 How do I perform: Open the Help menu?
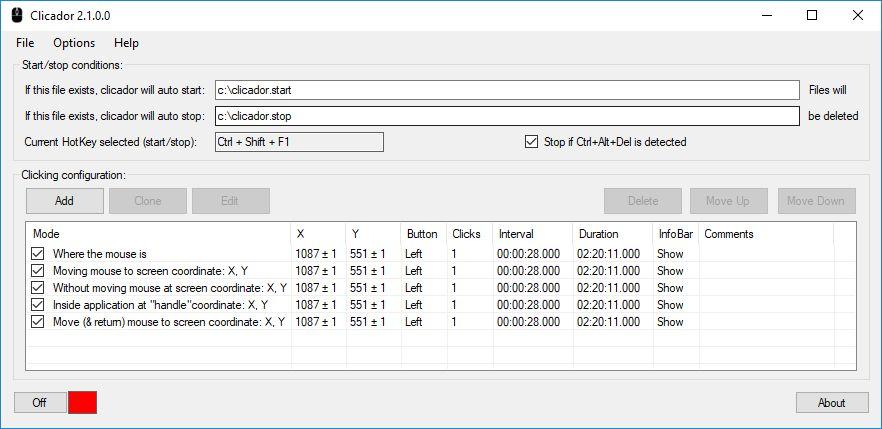pyautogui.click(x=126, y=43)
